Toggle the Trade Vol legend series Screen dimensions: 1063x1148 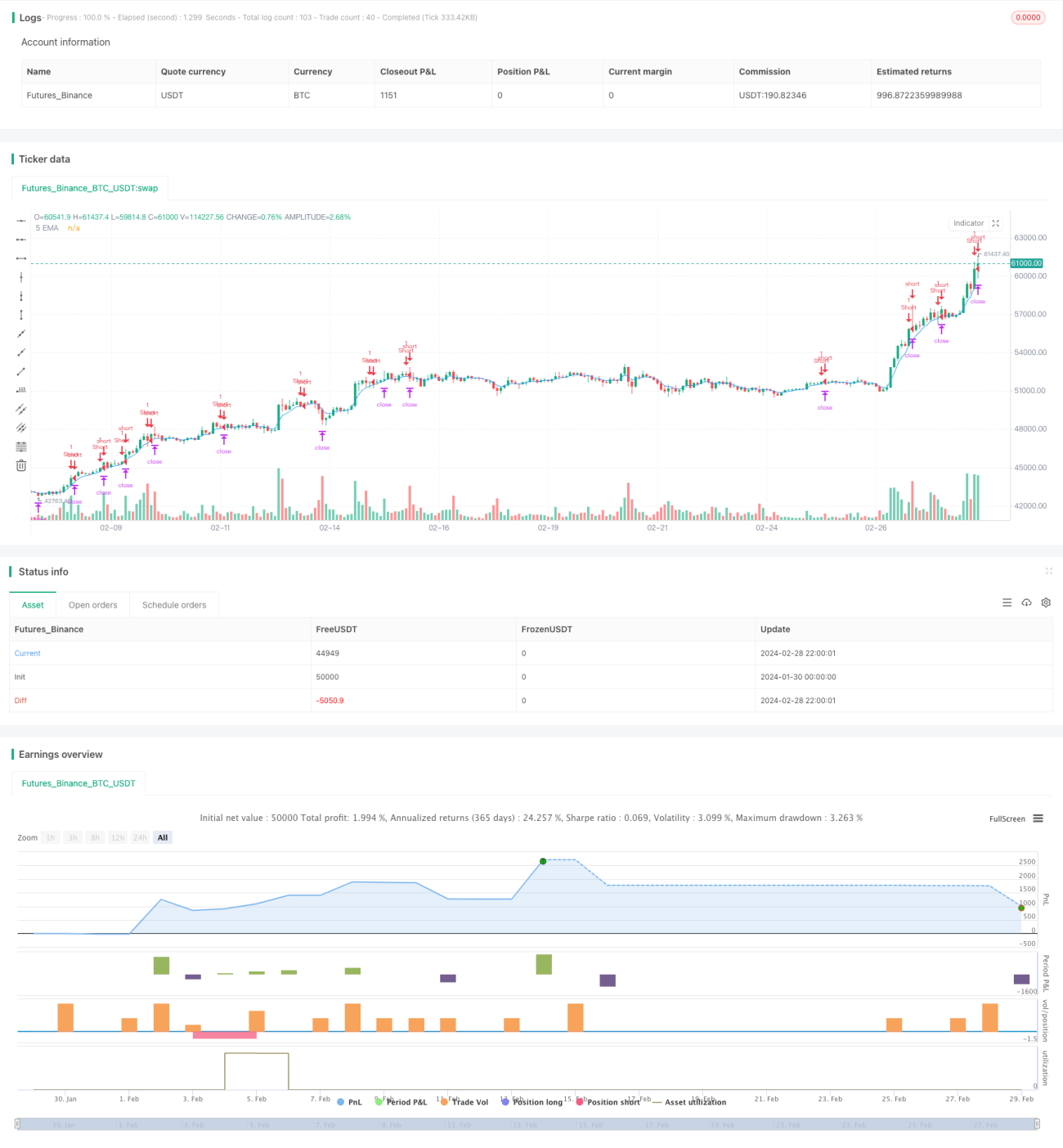pyautogui.click(x=464, y=1102)
